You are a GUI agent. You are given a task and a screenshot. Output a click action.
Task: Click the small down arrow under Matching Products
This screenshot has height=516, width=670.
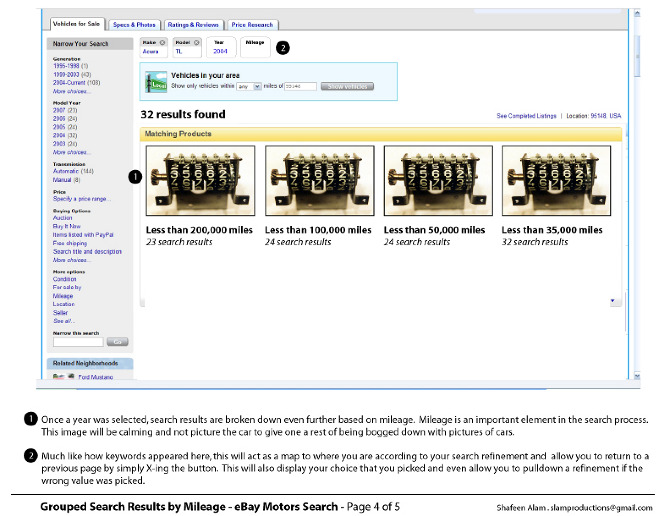[612, 301]
